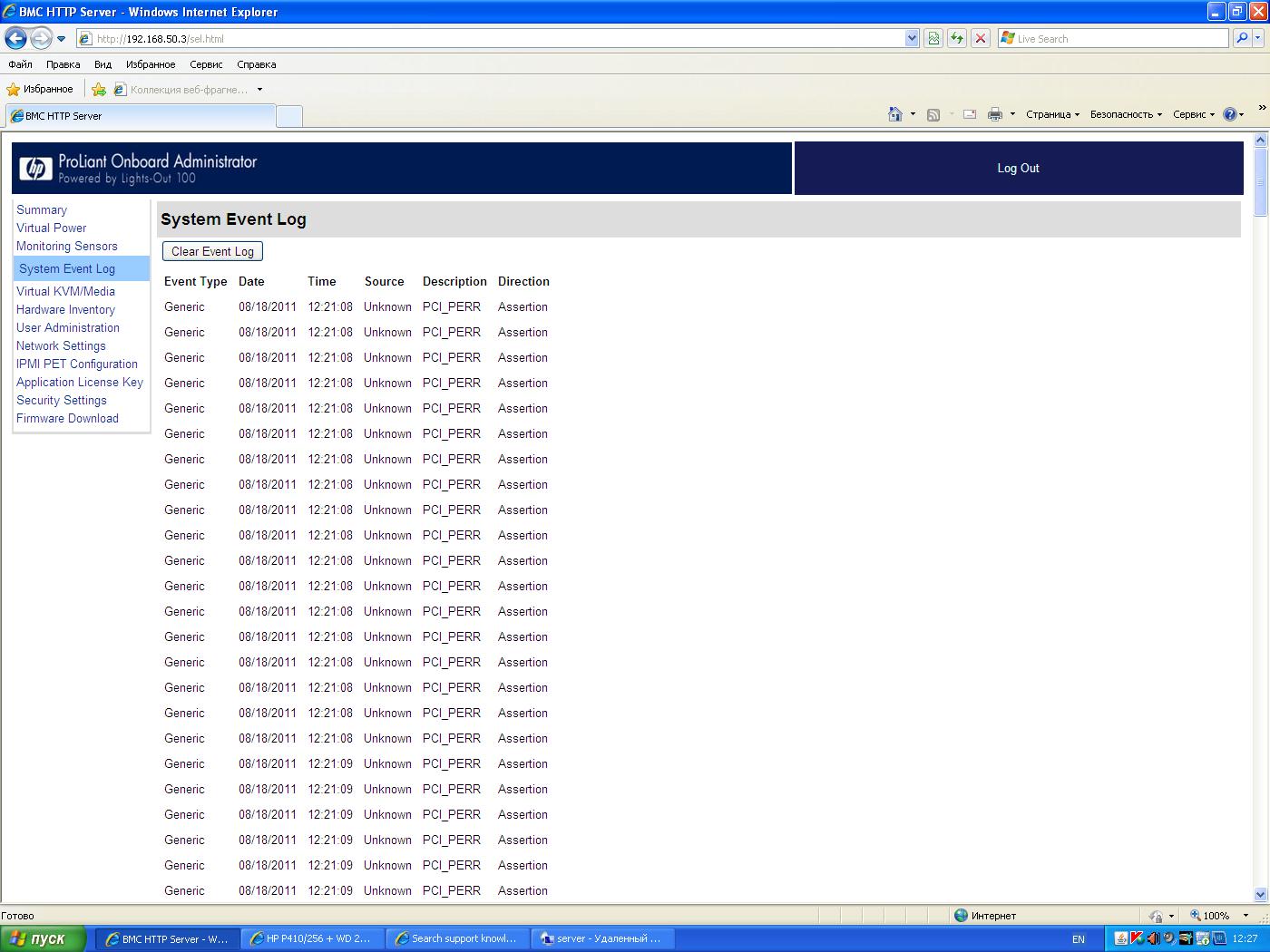This screenshot has width=1270, height=952.
Task: Click the Print icon in command bar
Action: pyautogui.click(x=994, y=114)
